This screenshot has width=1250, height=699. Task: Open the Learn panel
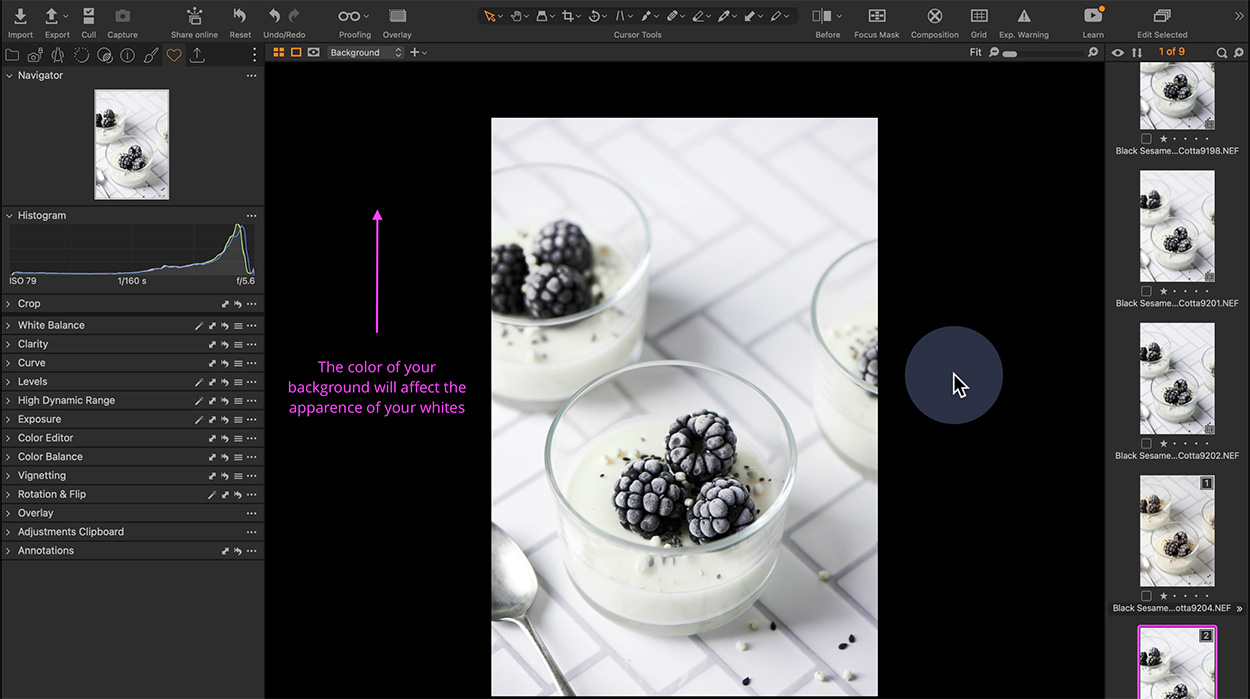(x=1091, y=16)
